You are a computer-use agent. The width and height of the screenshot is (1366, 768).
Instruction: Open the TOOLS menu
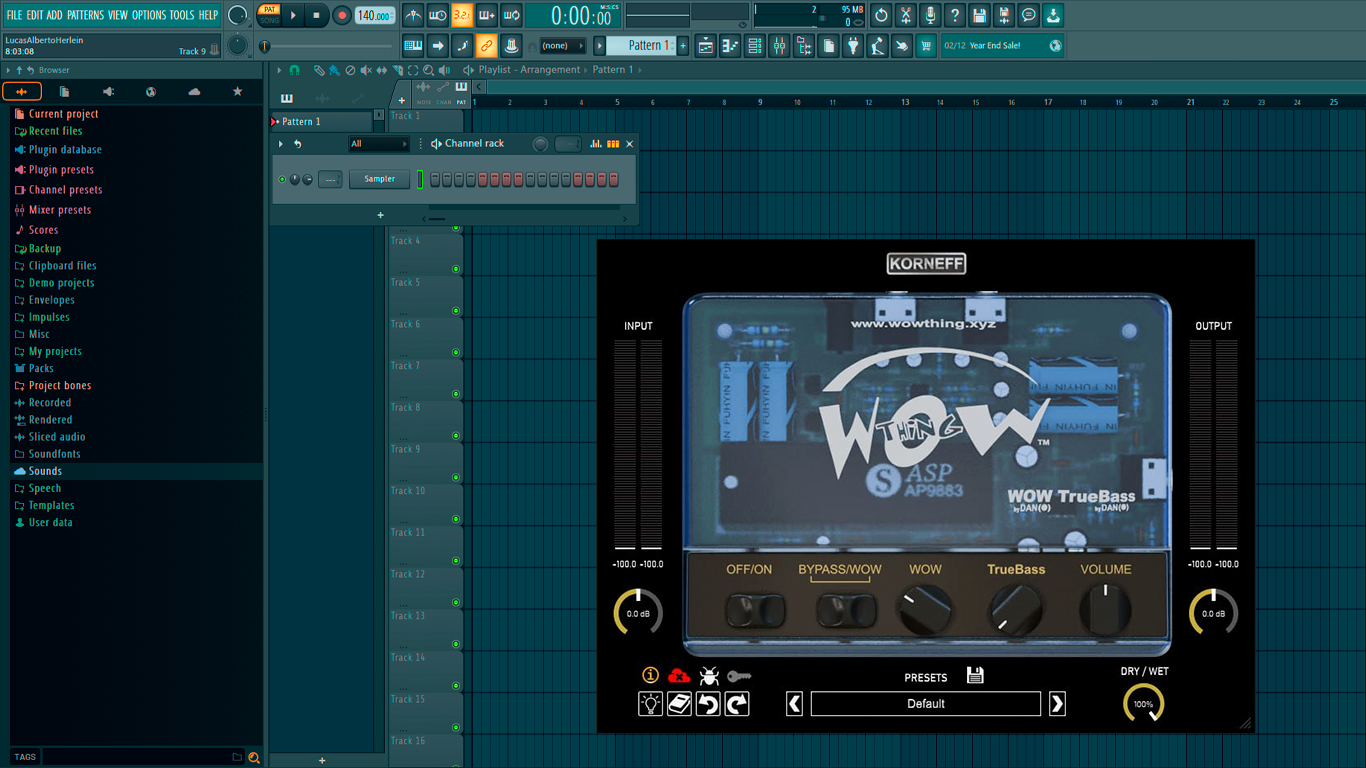click(182, 15)
